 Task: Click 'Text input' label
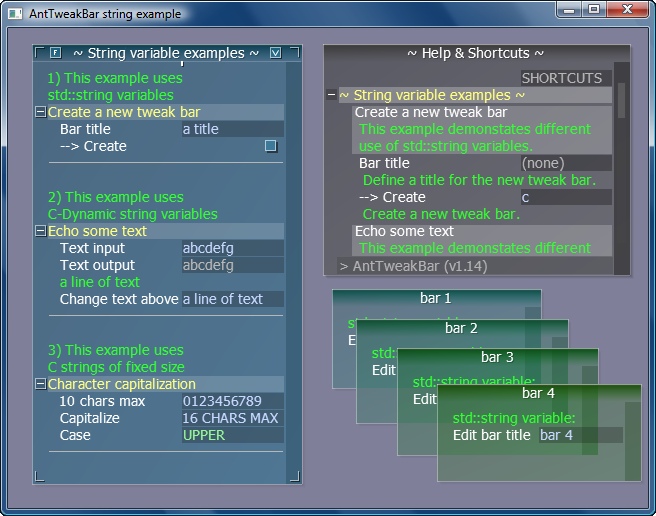point(92,248)
